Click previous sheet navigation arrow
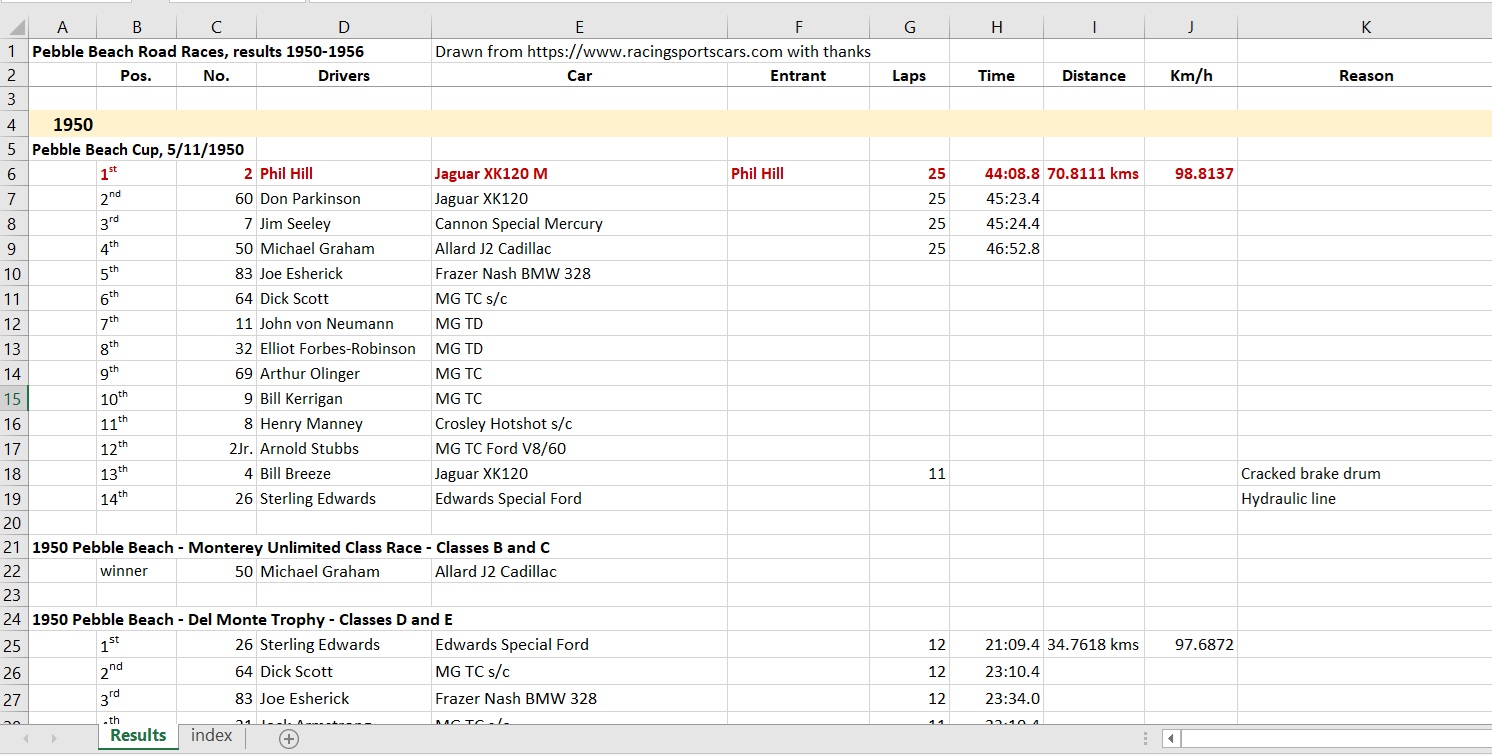The width and height of the screenshot is (1492, 755). [x=26, y=739]
